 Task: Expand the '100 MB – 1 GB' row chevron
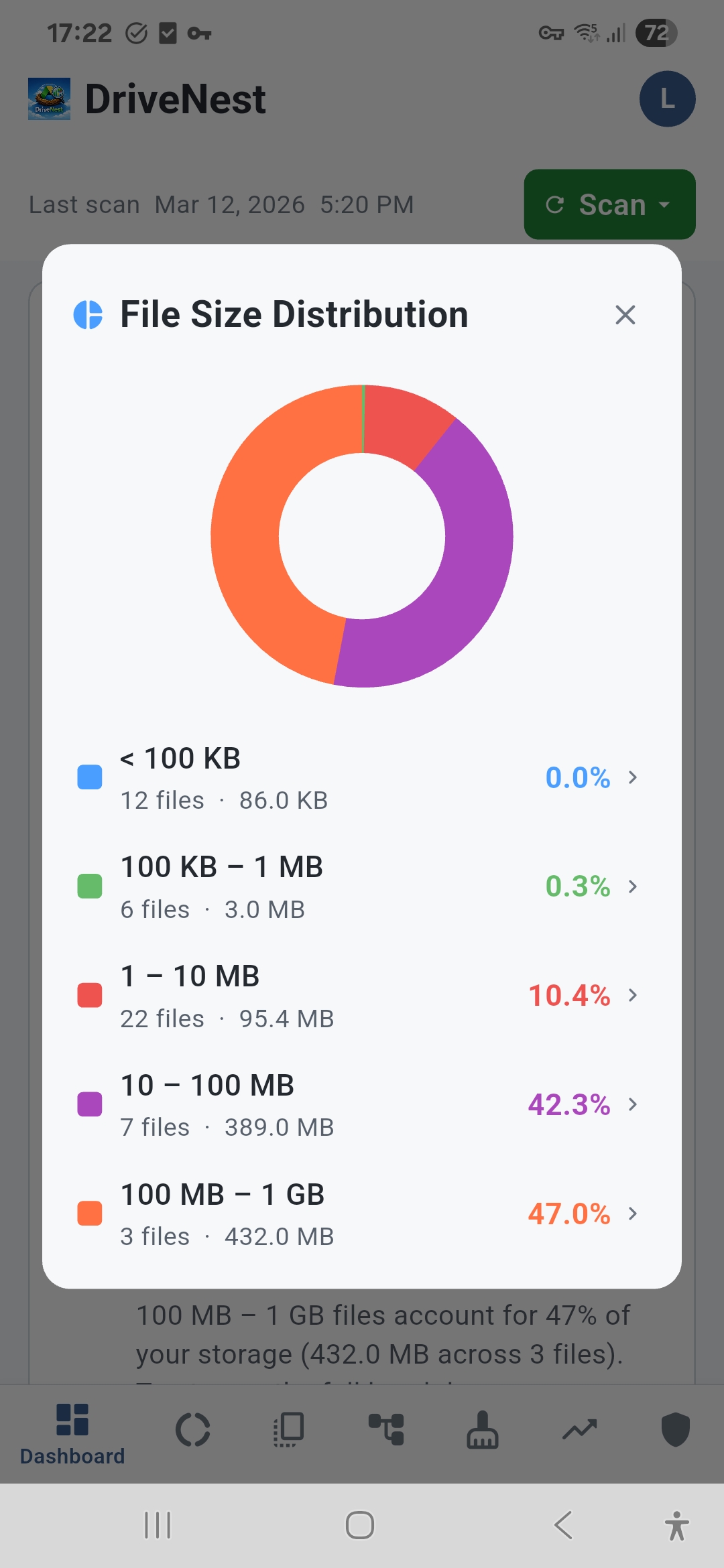coord(633,1214)
